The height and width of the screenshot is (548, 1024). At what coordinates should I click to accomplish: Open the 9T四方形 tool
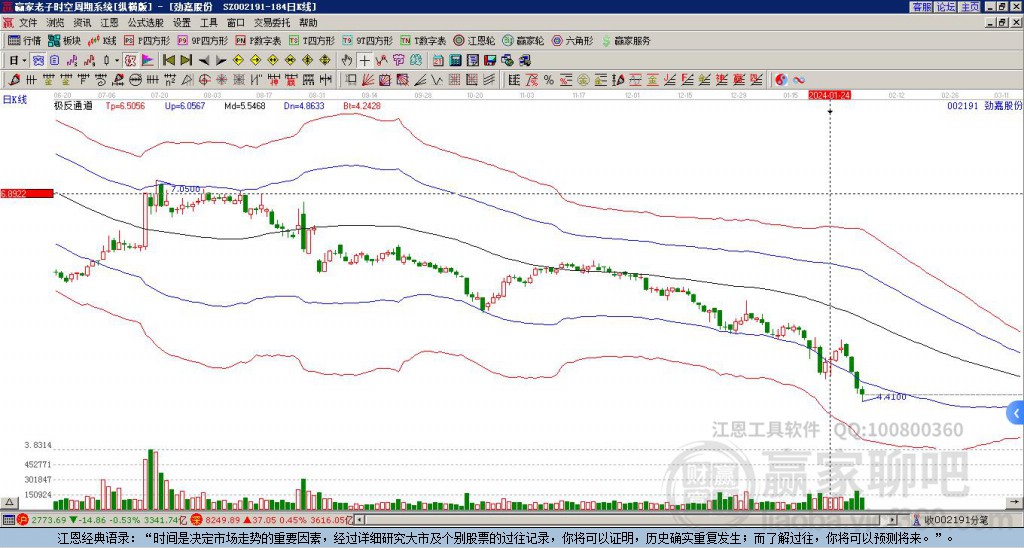(x=367, y=40)
